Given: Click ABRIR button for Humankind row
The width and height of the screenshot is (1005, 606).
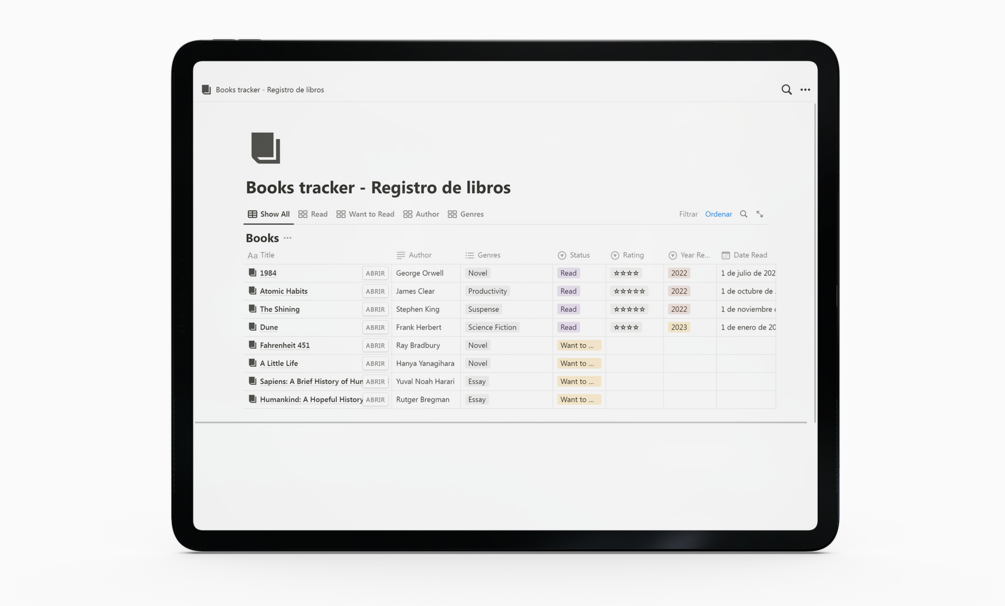Looking at the screenshot, I should tap(375, 399).
